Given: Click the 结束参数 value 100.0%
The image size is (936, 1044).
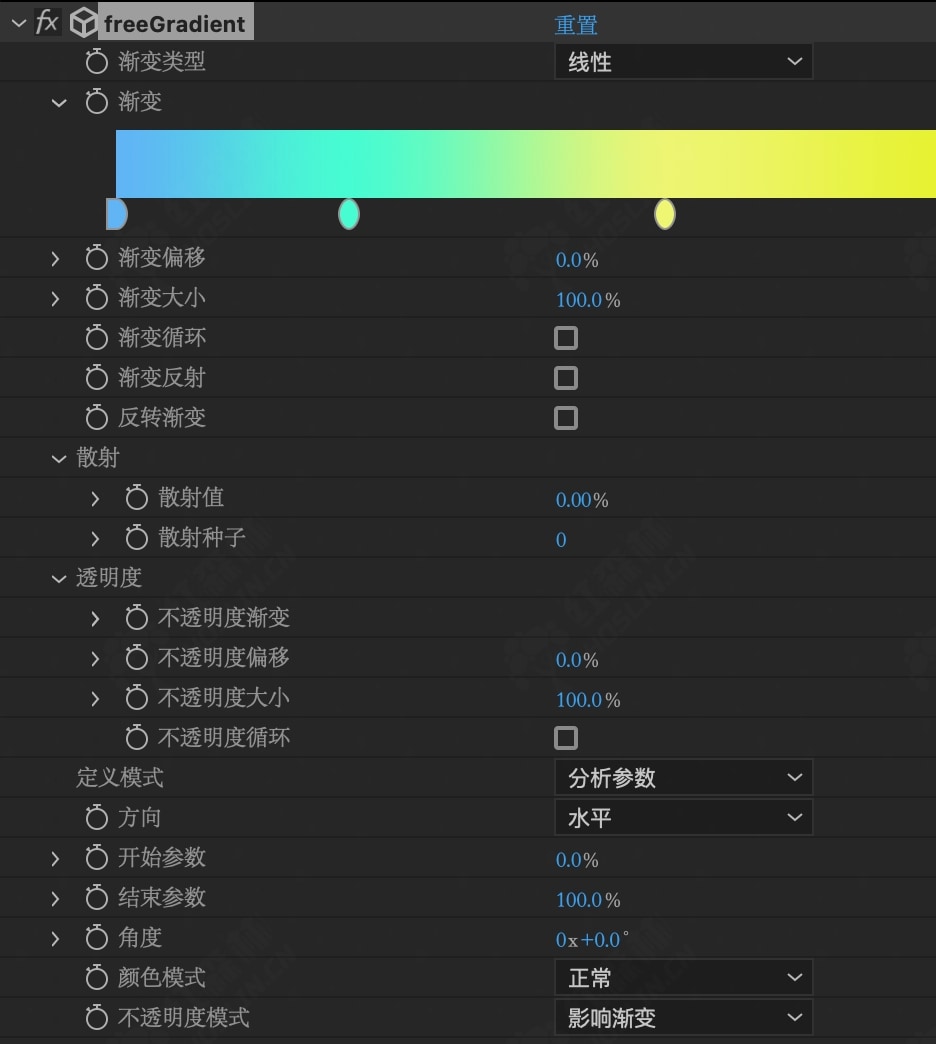Looking at the screenshot, I should 587,900.
